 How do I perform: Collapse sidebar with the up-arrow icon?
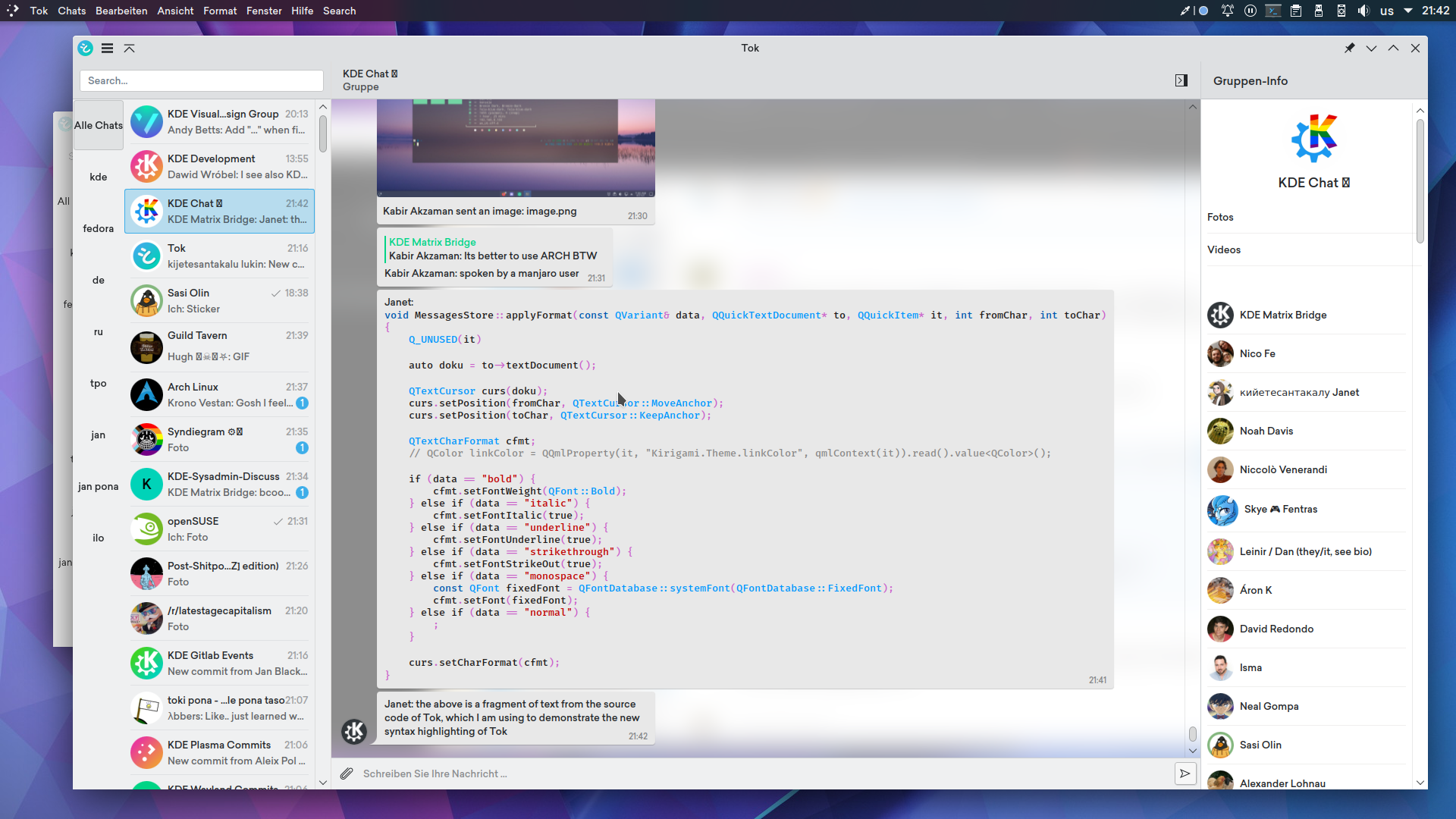click(x=130, y=48)
